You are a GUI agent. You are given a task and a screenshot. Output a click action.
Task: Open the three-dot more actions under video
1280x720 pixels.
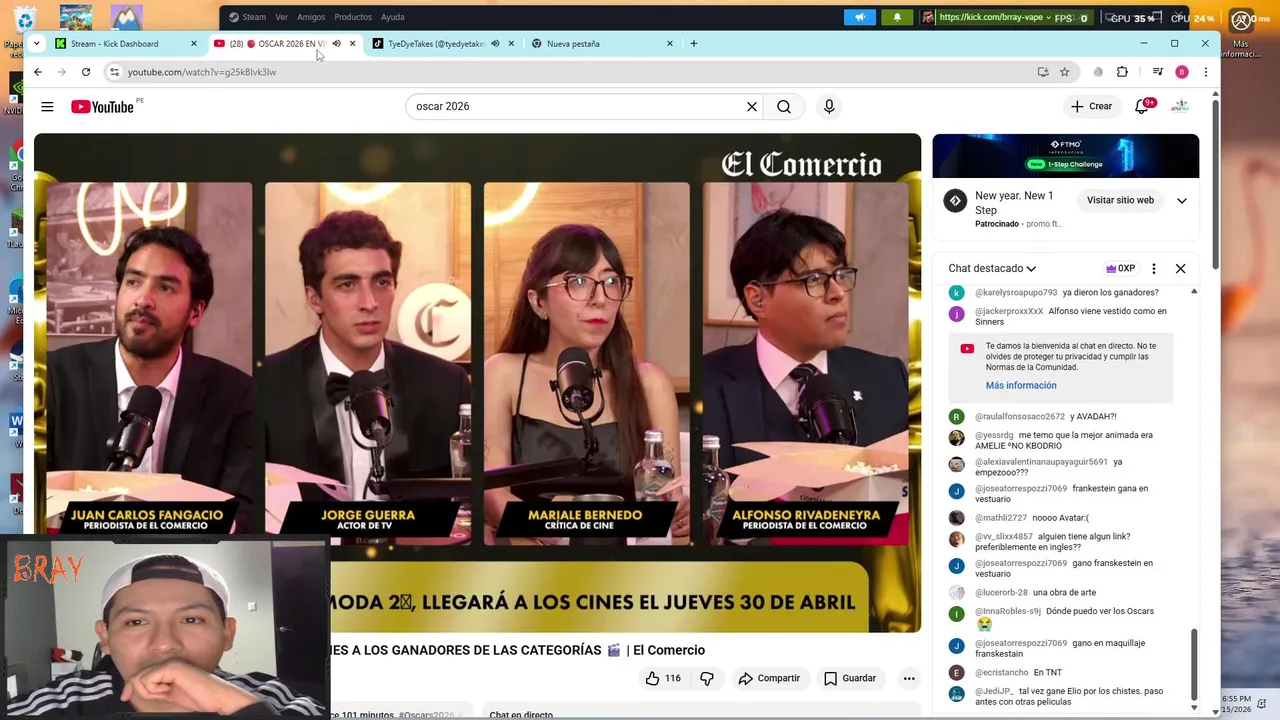pyautogui.click(x=909, y=678)
